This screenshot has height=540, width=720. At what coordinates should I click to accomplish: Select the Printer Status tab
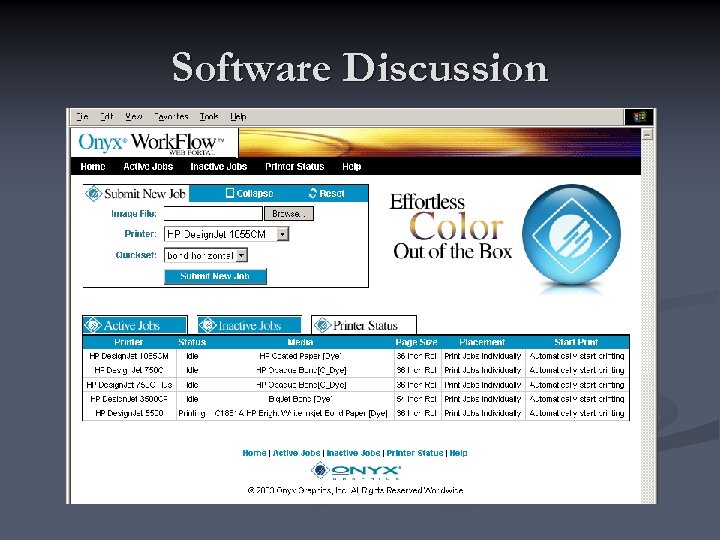(x=364, y=325)
